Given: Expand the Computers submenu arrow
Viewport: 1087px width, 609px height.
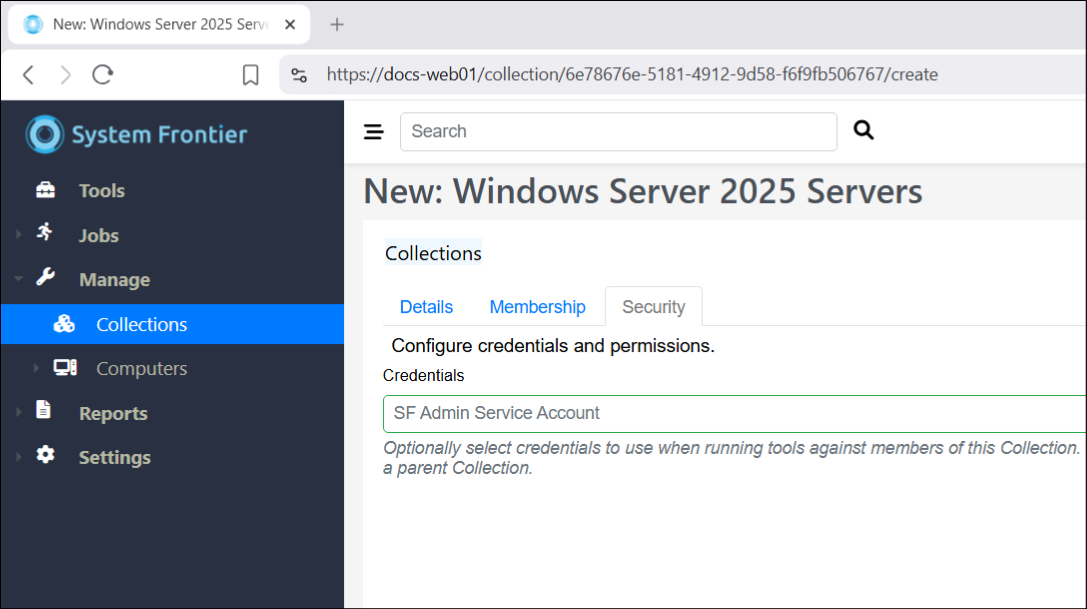Looking at the screenshot, I should (x=36, y=368).
